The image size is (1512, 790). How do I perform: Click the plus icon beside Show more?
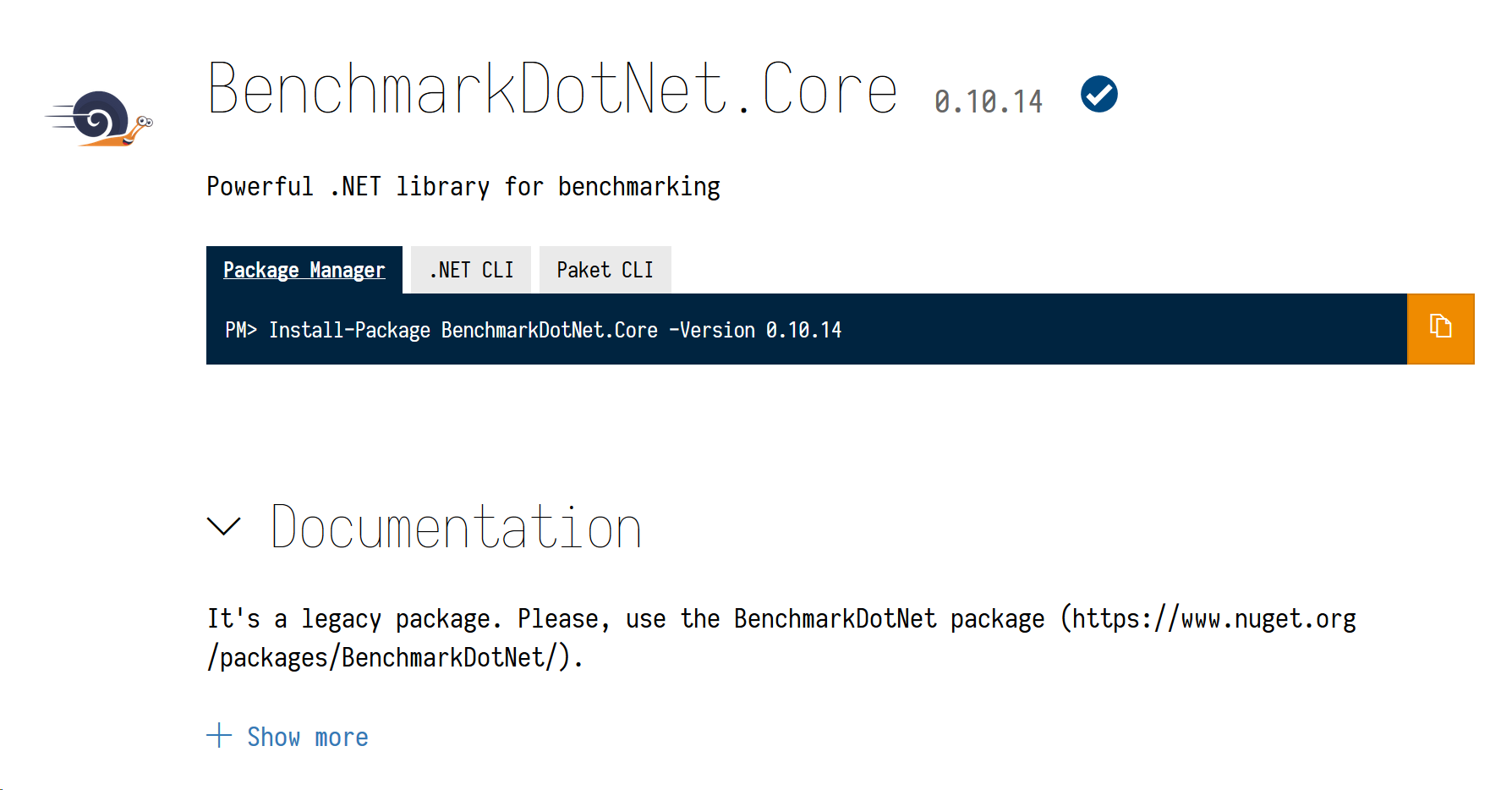(219, 736)
